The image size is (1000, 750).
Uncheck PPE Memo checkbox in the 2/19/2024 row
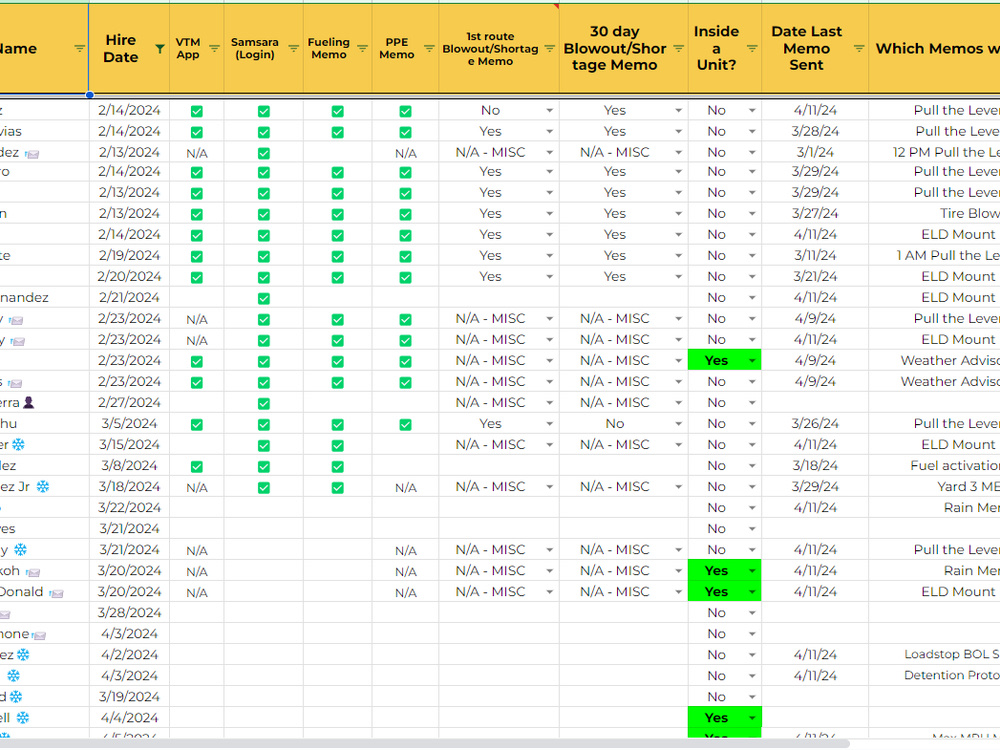[x=405, y=256]
